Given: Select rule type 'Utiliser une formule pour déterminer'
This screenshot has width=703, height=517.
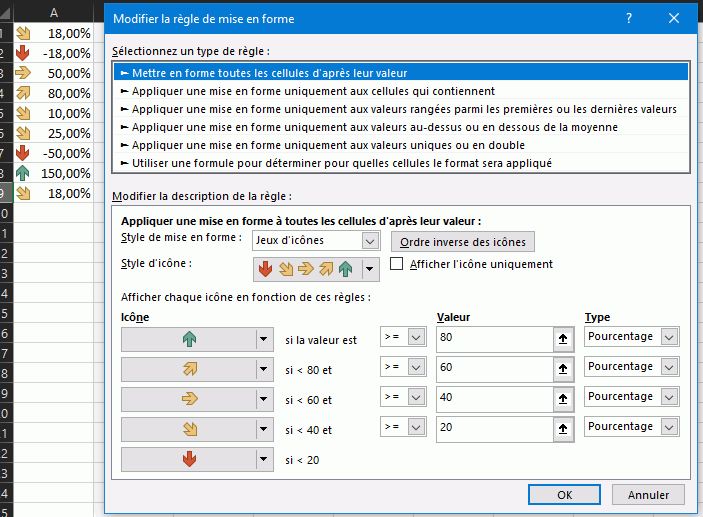Looking at the screenshot, I should (400, 163).
